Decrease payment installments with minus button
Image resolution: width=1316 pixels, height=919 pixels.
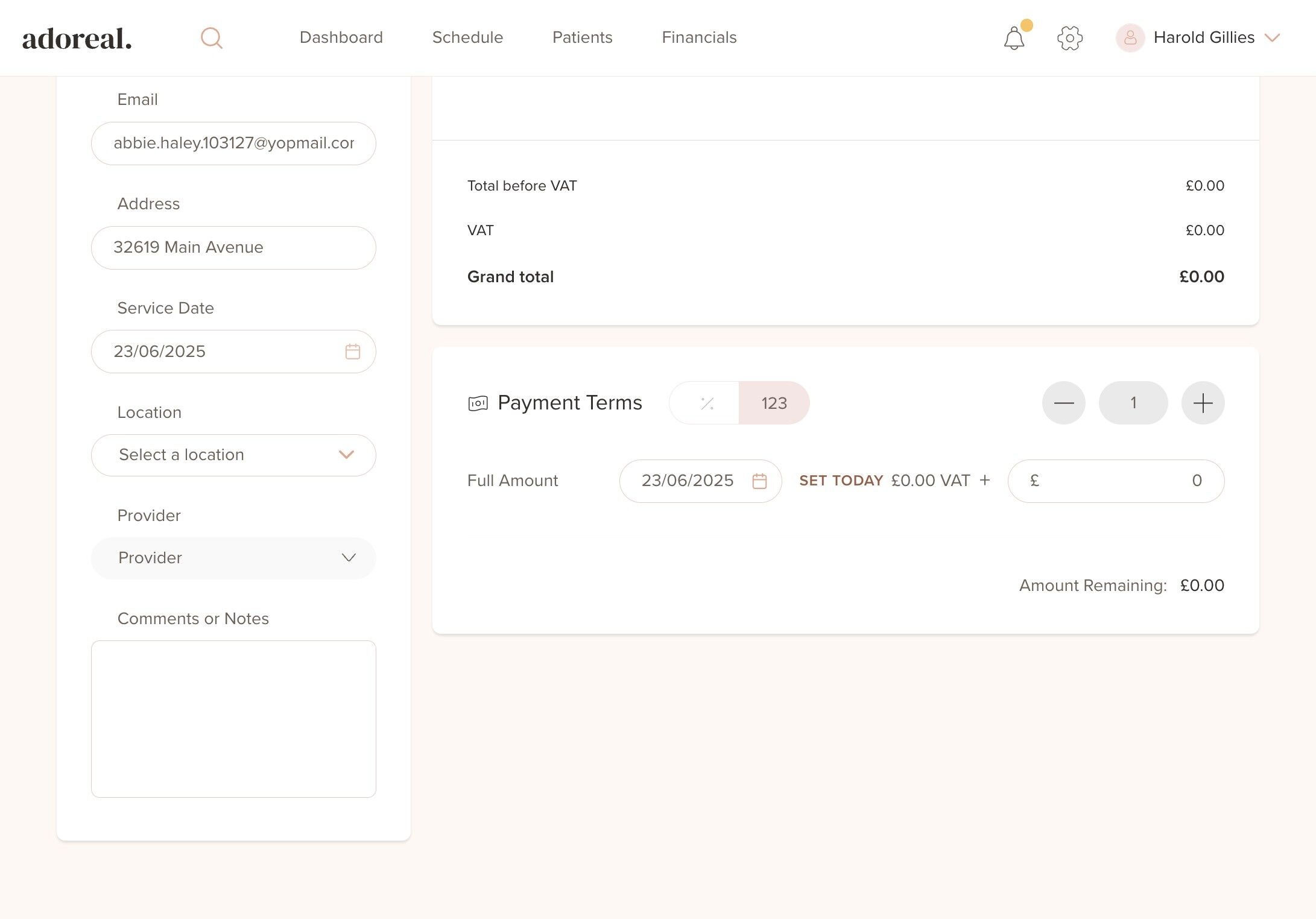[1063, 403]
